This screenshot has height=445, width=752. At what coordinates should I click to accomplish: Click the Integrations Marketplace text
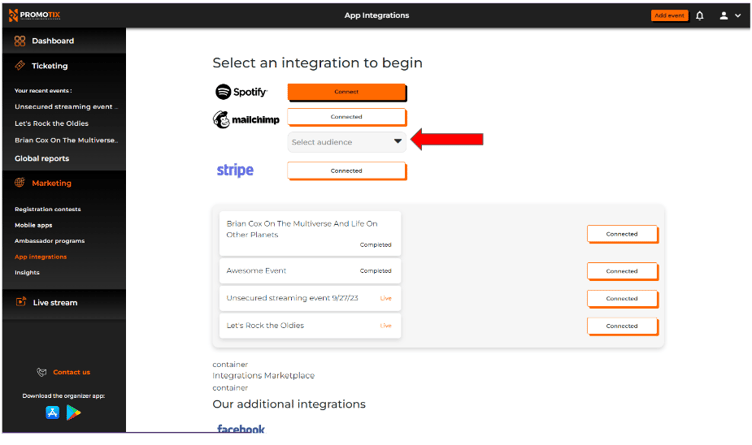pos(263,375)
